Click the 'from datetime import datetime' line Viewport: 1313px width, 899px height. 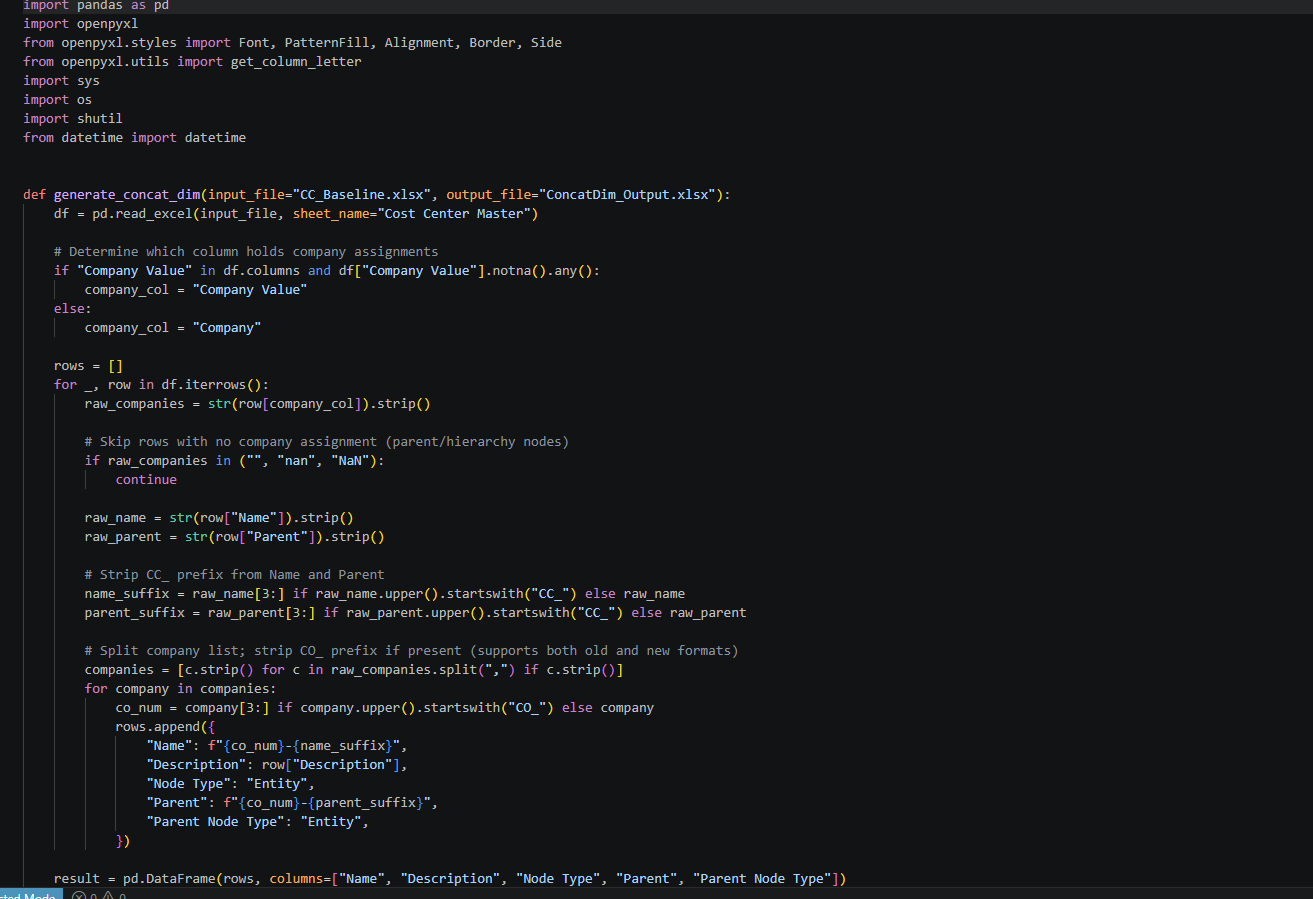pos(135,138)
